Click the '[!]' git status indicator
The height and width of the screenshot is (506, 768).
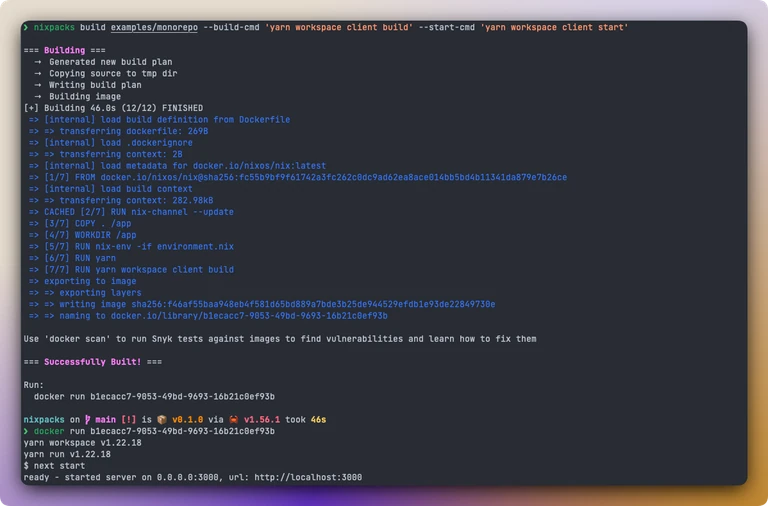(129, 420)
